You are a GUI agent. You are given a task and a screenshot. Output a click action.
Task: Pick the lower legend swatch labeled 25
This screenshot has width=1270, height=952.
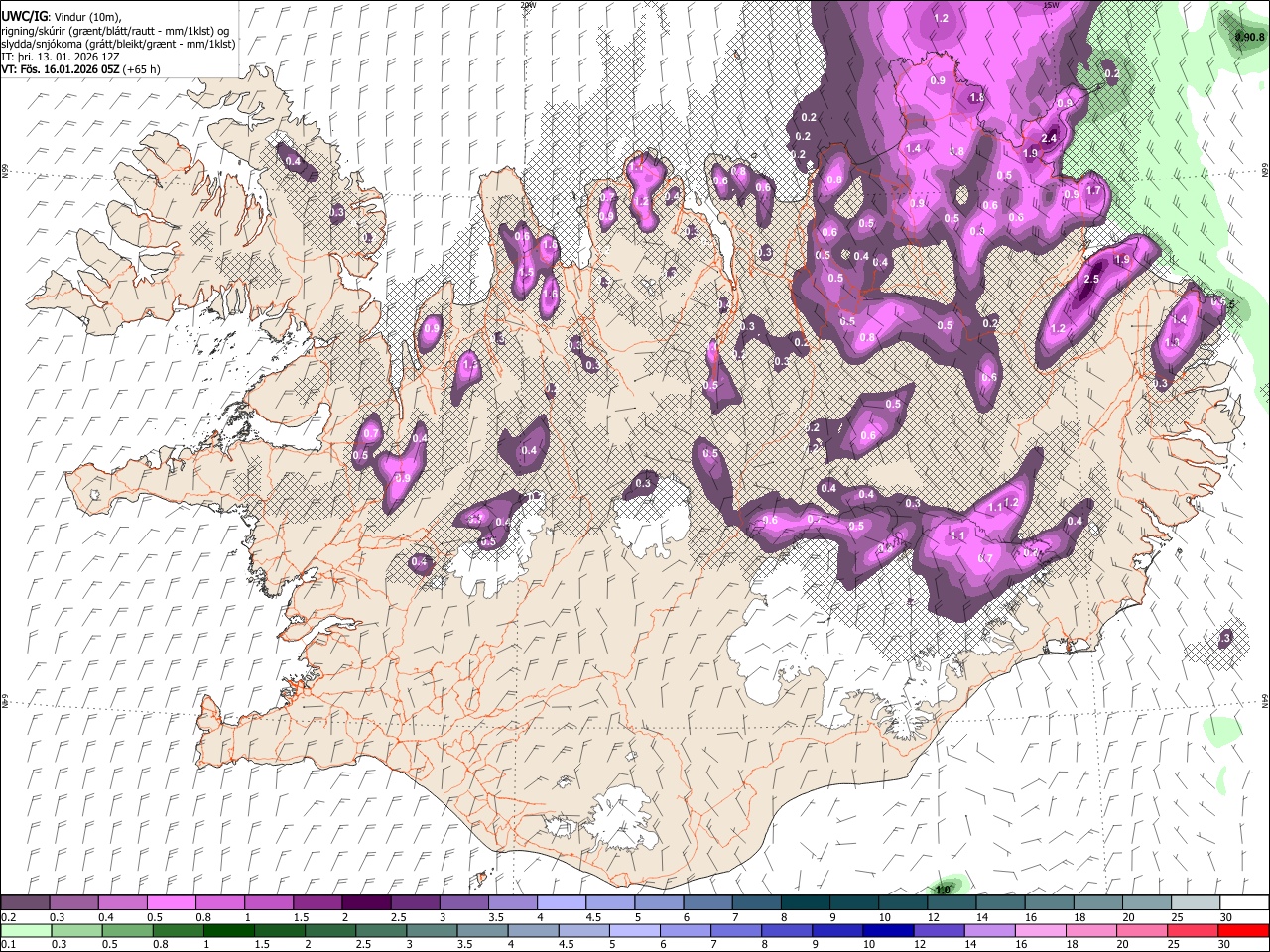[1194, 931]
